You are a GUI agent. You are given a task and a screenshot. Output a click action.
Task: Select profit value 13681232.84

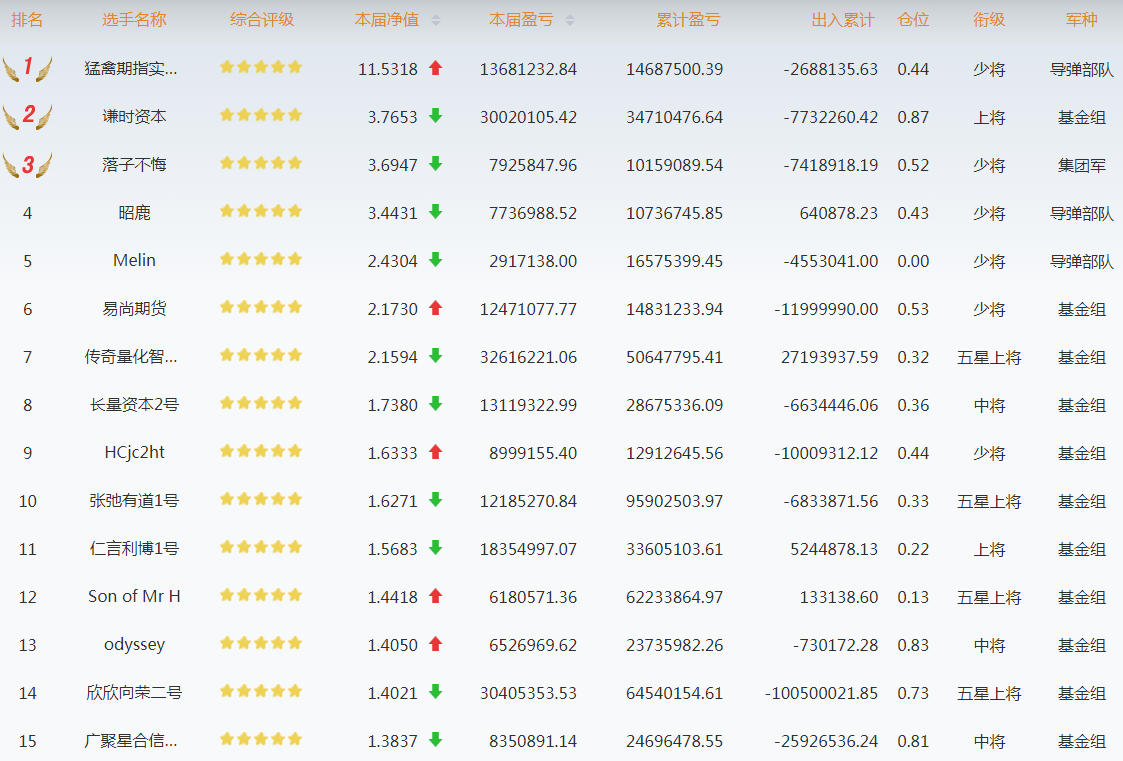pyautogui.click(x=528, y=69)
